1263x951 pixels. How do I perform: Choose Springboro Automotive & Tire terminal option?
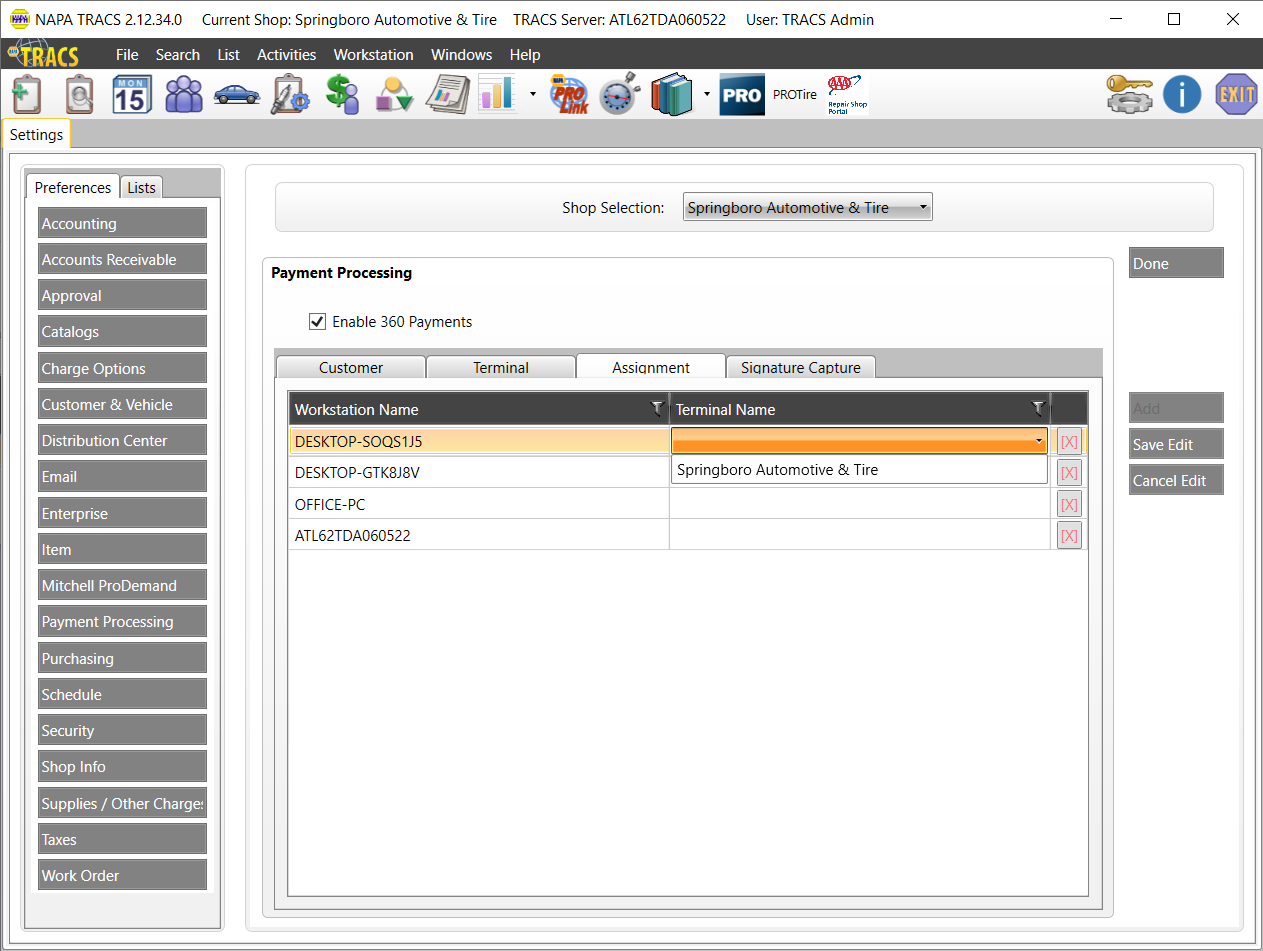pyautogui.click(x=859, y=470)
